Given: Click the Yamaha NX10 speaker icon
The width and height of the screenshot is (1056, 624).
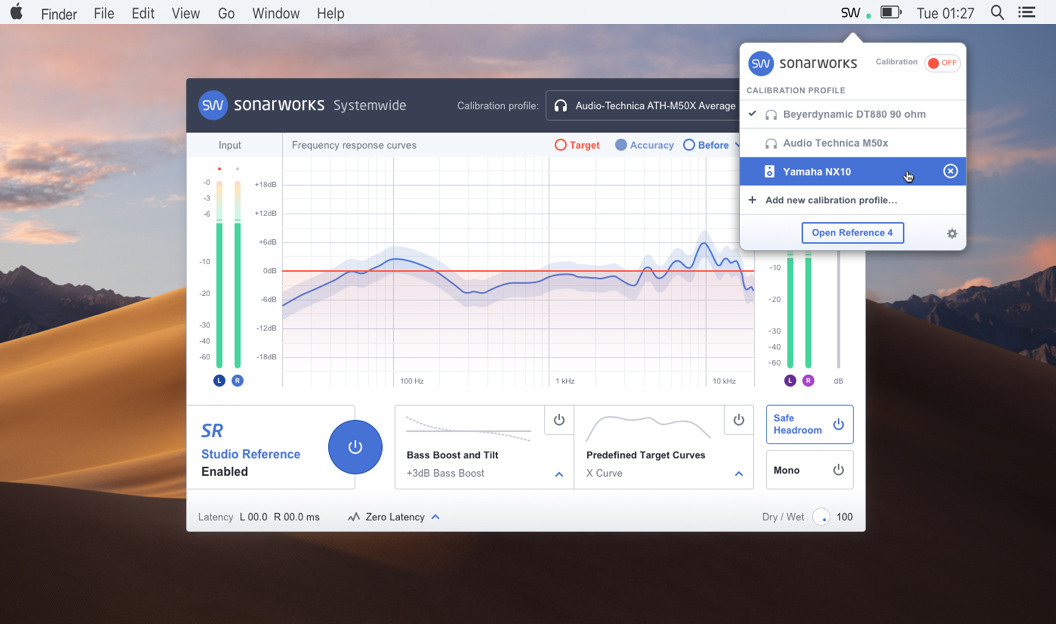Looking at the screenshot, I should tap(769, 172).
